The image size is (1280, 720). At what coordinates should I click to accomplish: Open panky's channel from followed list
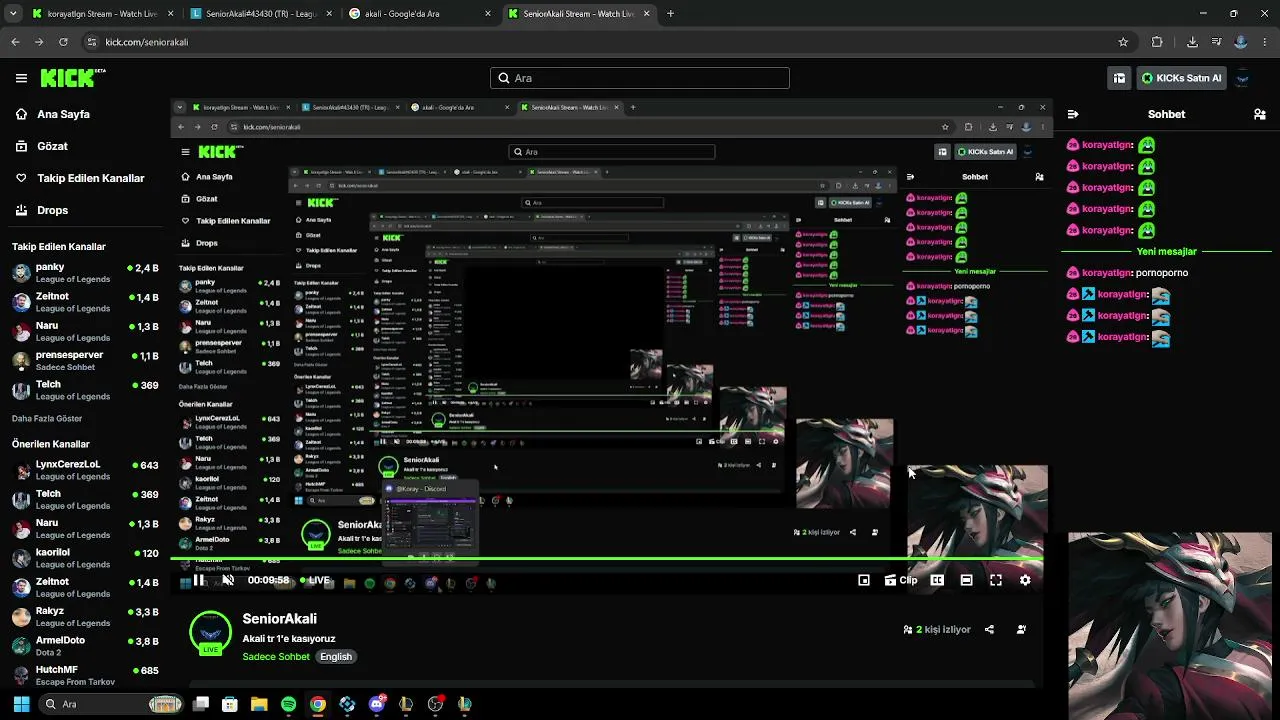pos(85,274)
